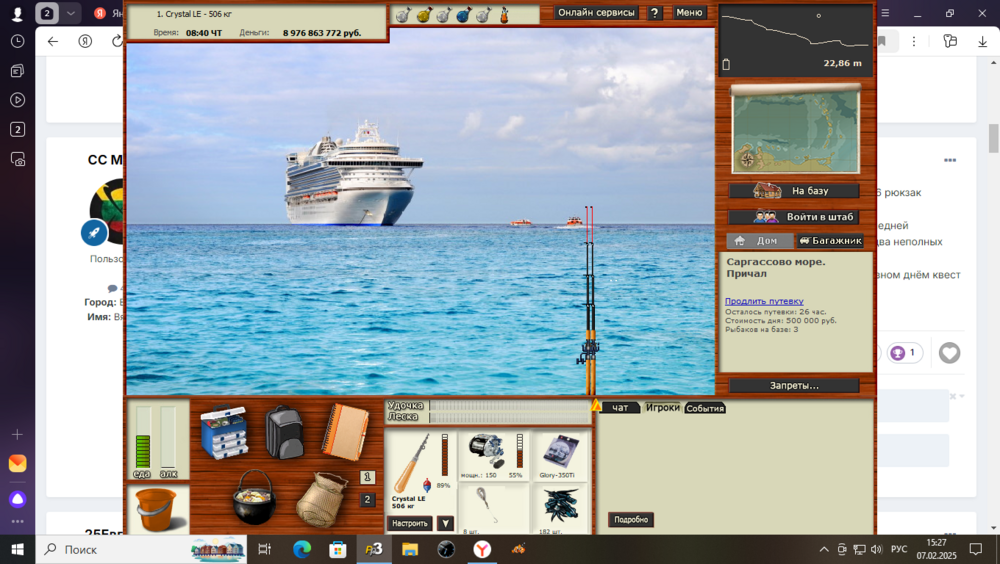Screen dimensions: 1000x564
Task: Click the Продлить путевку link
Action: 764,301
